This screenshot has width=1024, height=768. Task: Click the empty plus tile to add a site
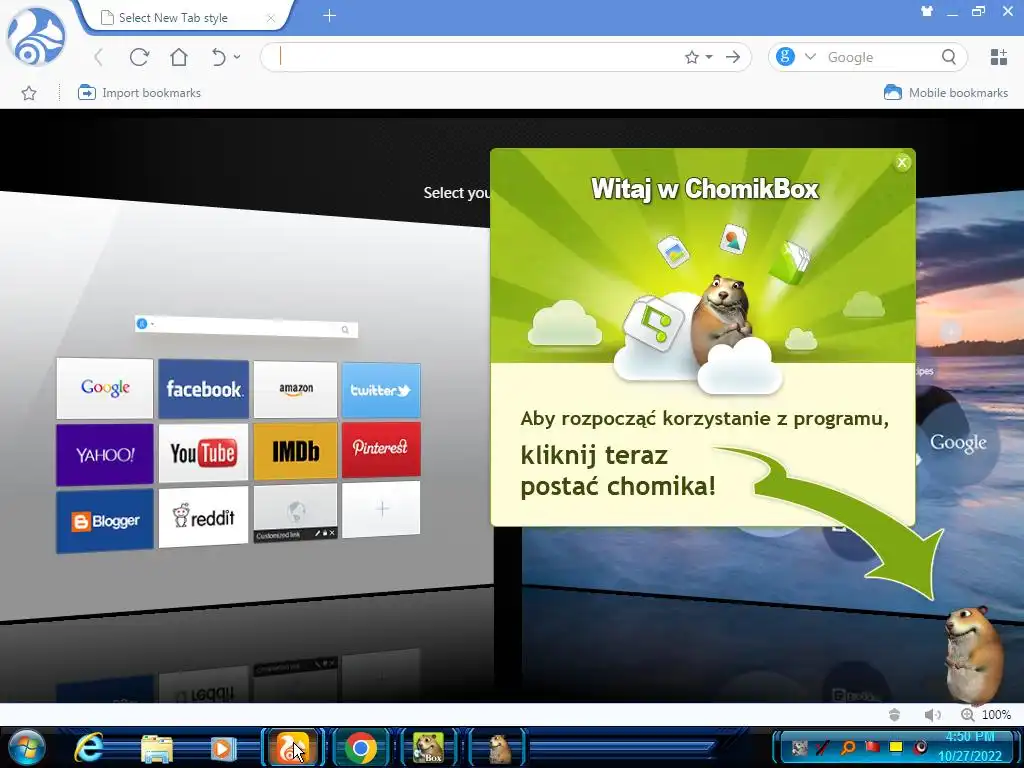[381, 509]
